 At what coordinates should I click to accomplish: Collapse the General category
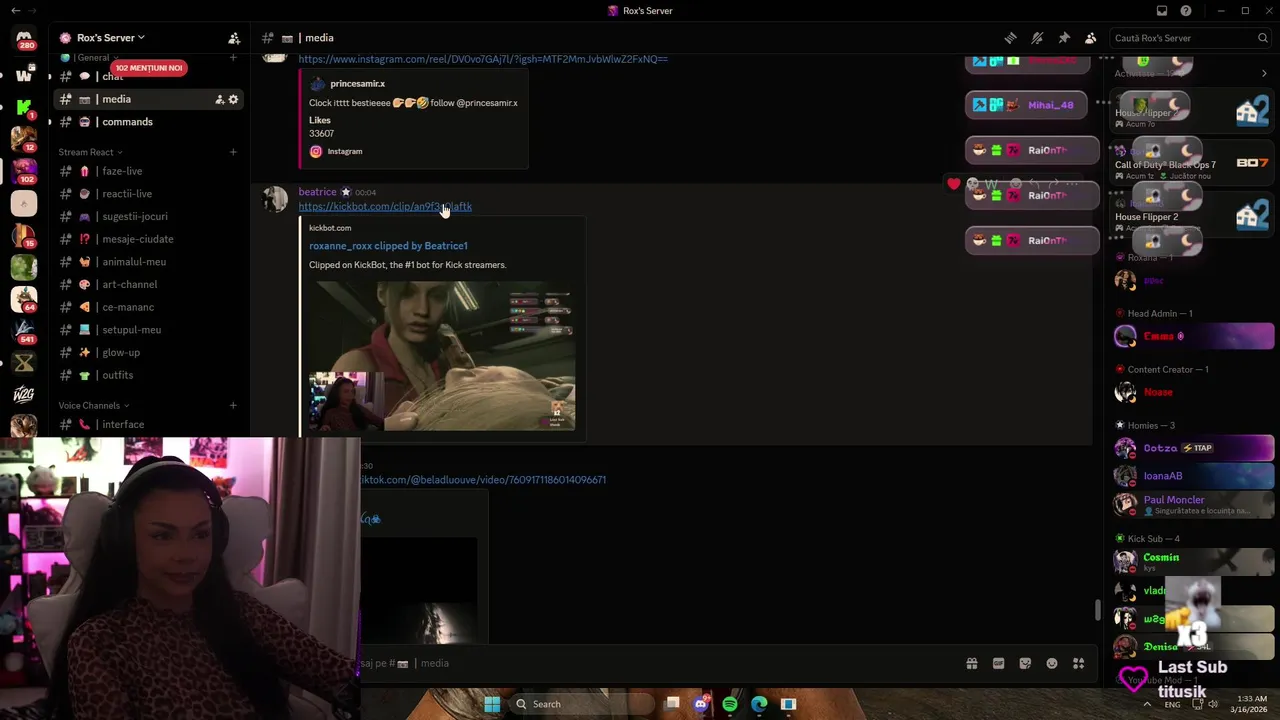point(92,58)
